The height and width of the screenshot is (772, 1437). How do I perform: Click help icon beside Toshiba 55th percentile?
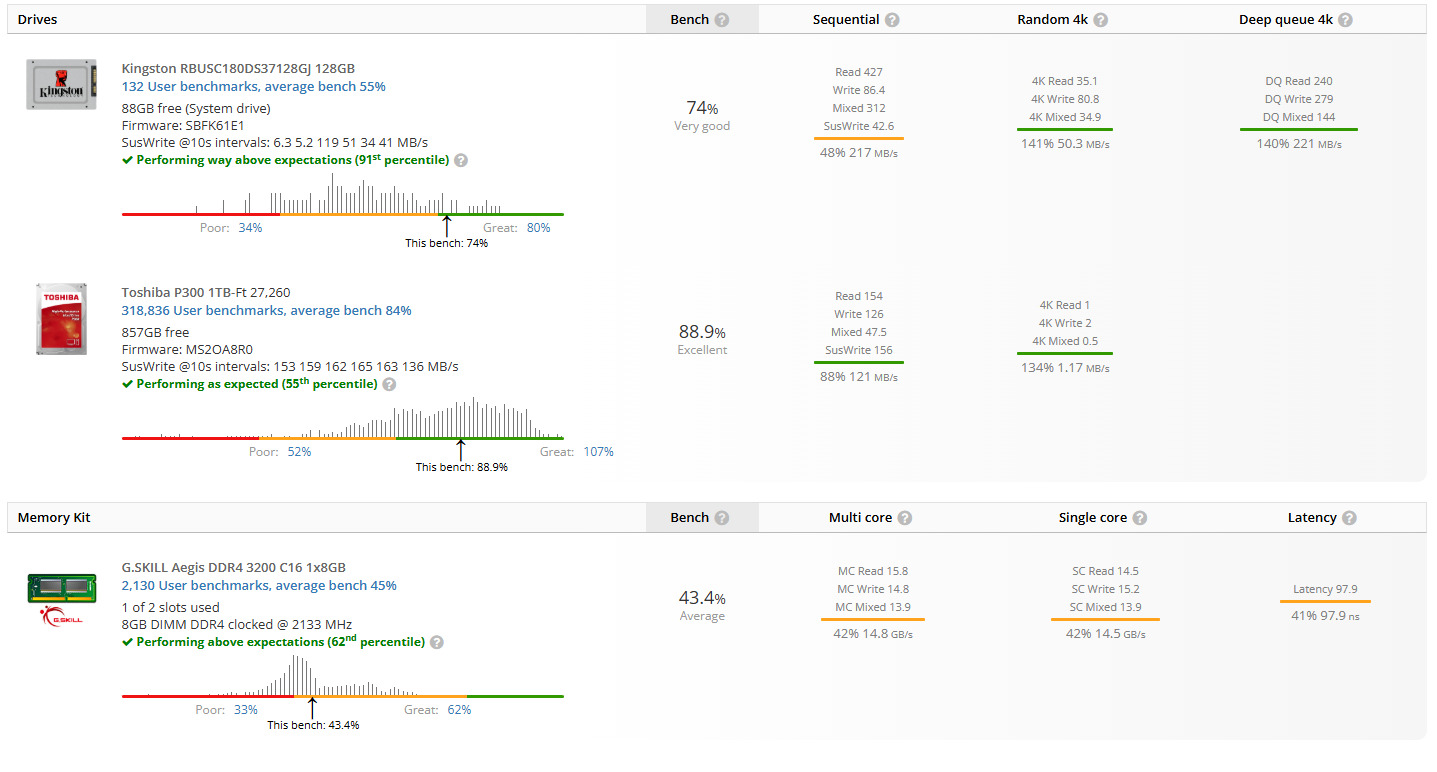[389, 384]
